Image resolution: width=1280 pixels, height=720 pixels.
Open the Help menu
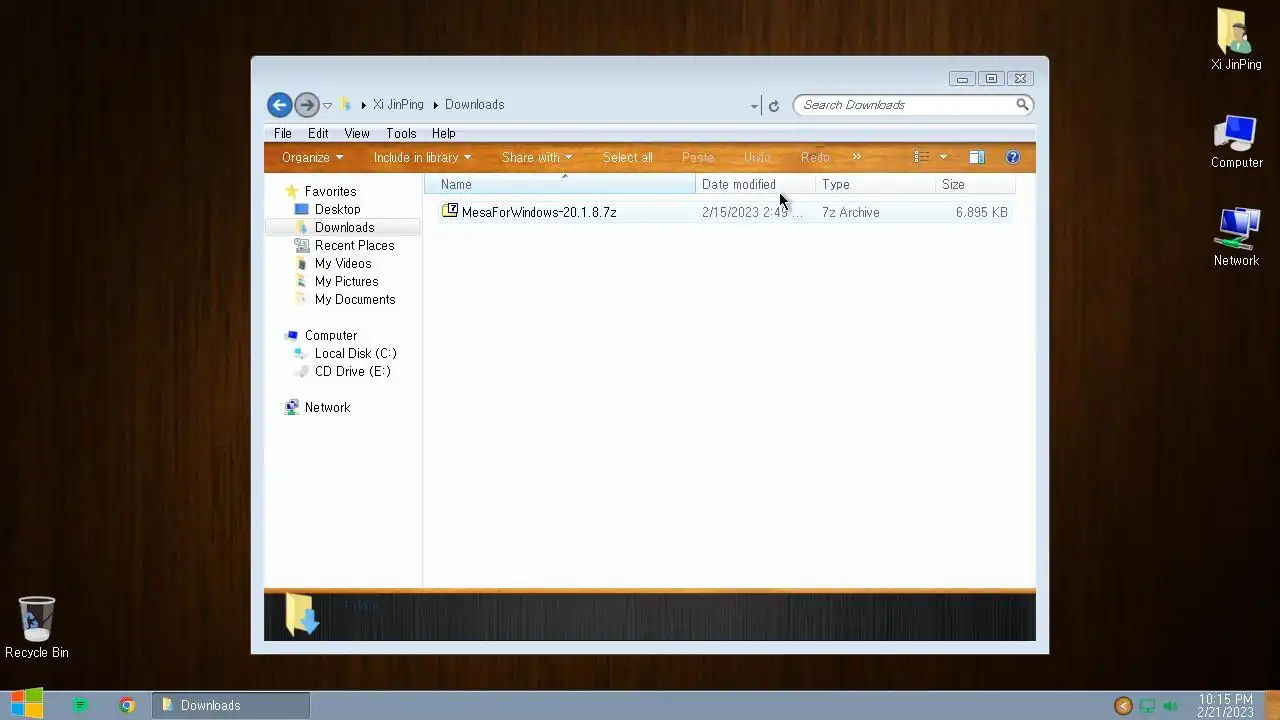pyautogui.click(x=443, y=133)
